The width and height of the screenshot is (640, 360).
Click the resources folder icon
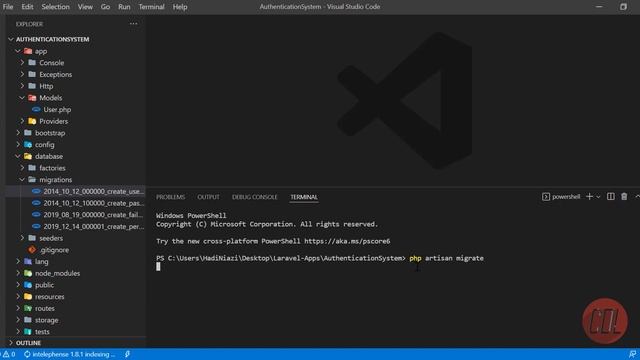(x=28, y=297)
